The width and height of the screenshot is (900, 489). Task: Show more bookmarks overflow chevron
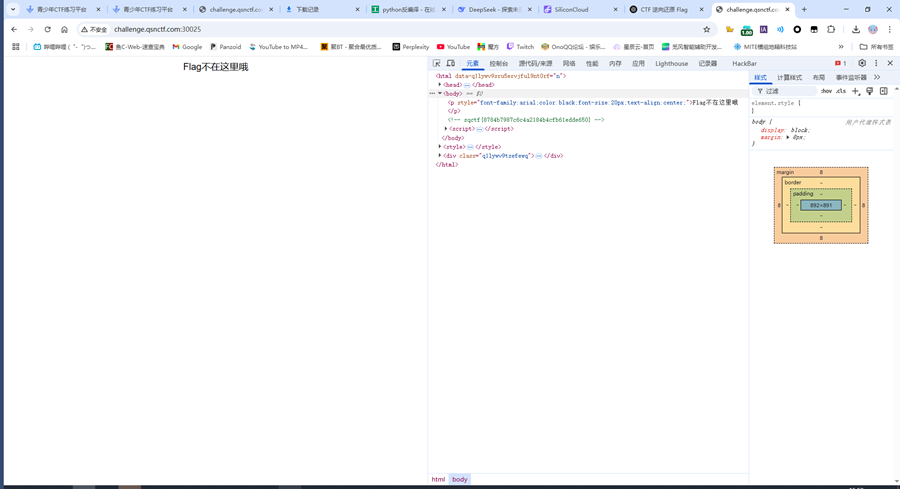pyautogui.click(x=841, y=47)
